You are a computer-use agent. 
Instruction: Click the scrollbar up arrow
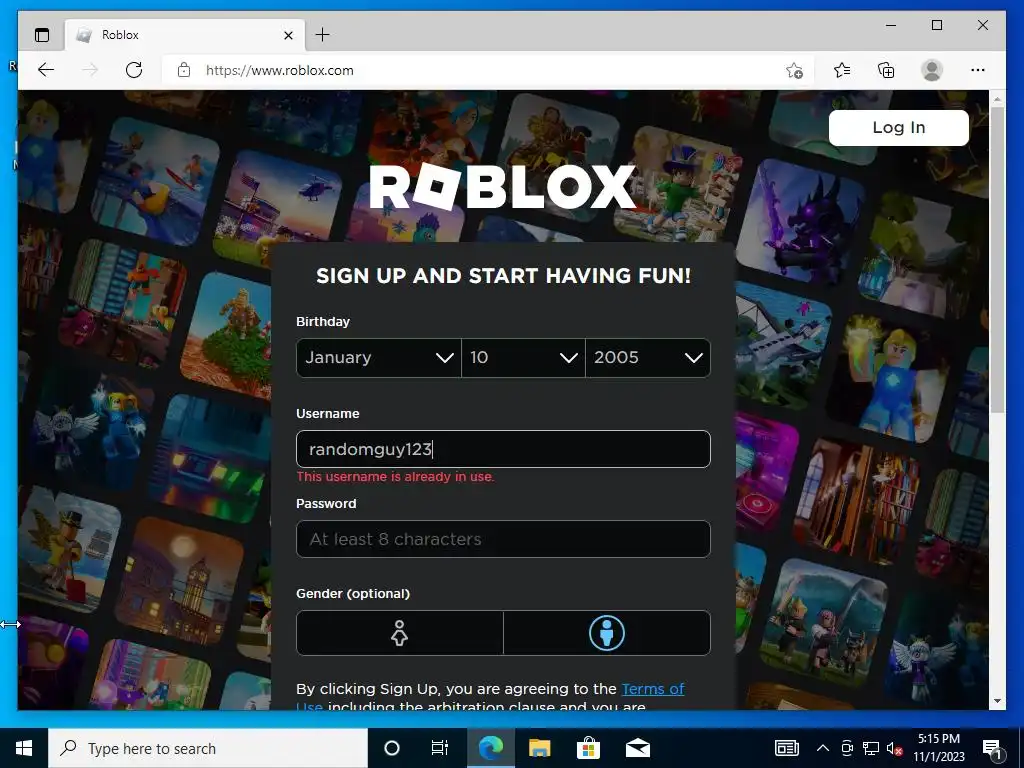click(997, 99)
